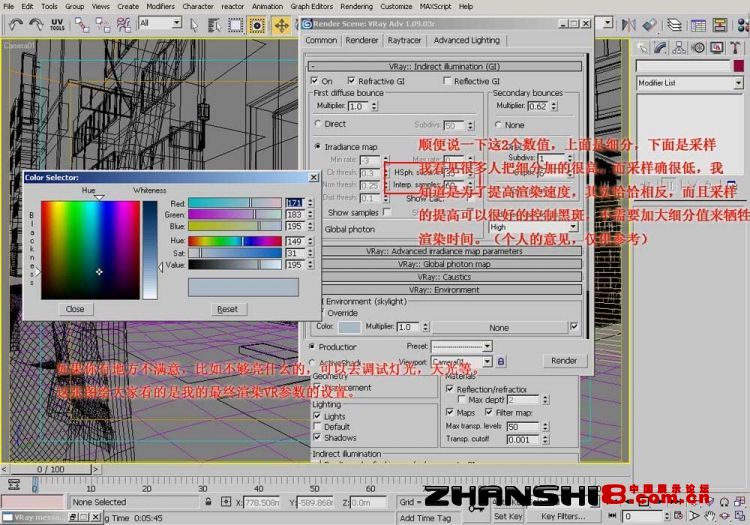This screenshot has height=525, width=750.
Task: Enable the Reflective GI checkbox
Action: pyautogui.click(x=447, y=80)
